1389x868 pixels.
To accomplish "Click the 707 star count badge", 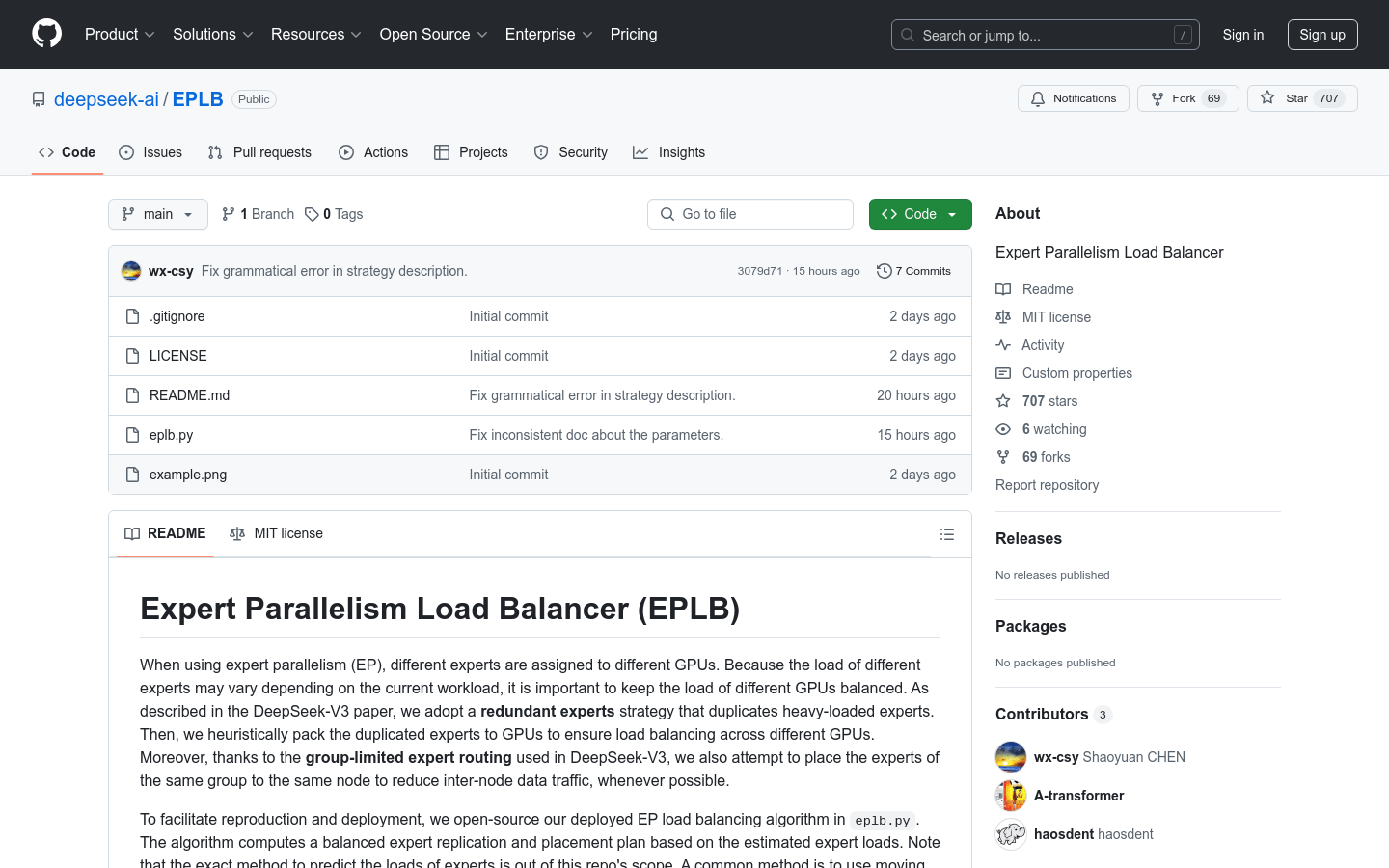I will point(1329,98).
